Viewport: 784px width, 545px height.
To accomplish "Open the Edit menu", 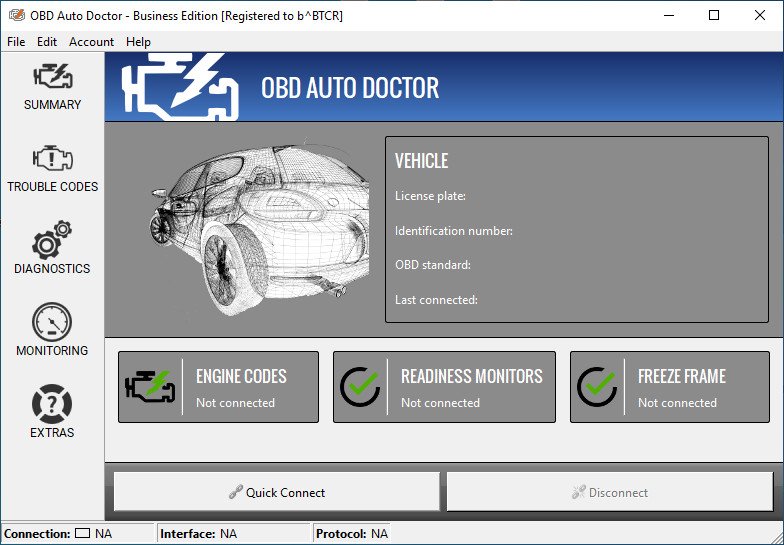I will [x=47, y=42].
